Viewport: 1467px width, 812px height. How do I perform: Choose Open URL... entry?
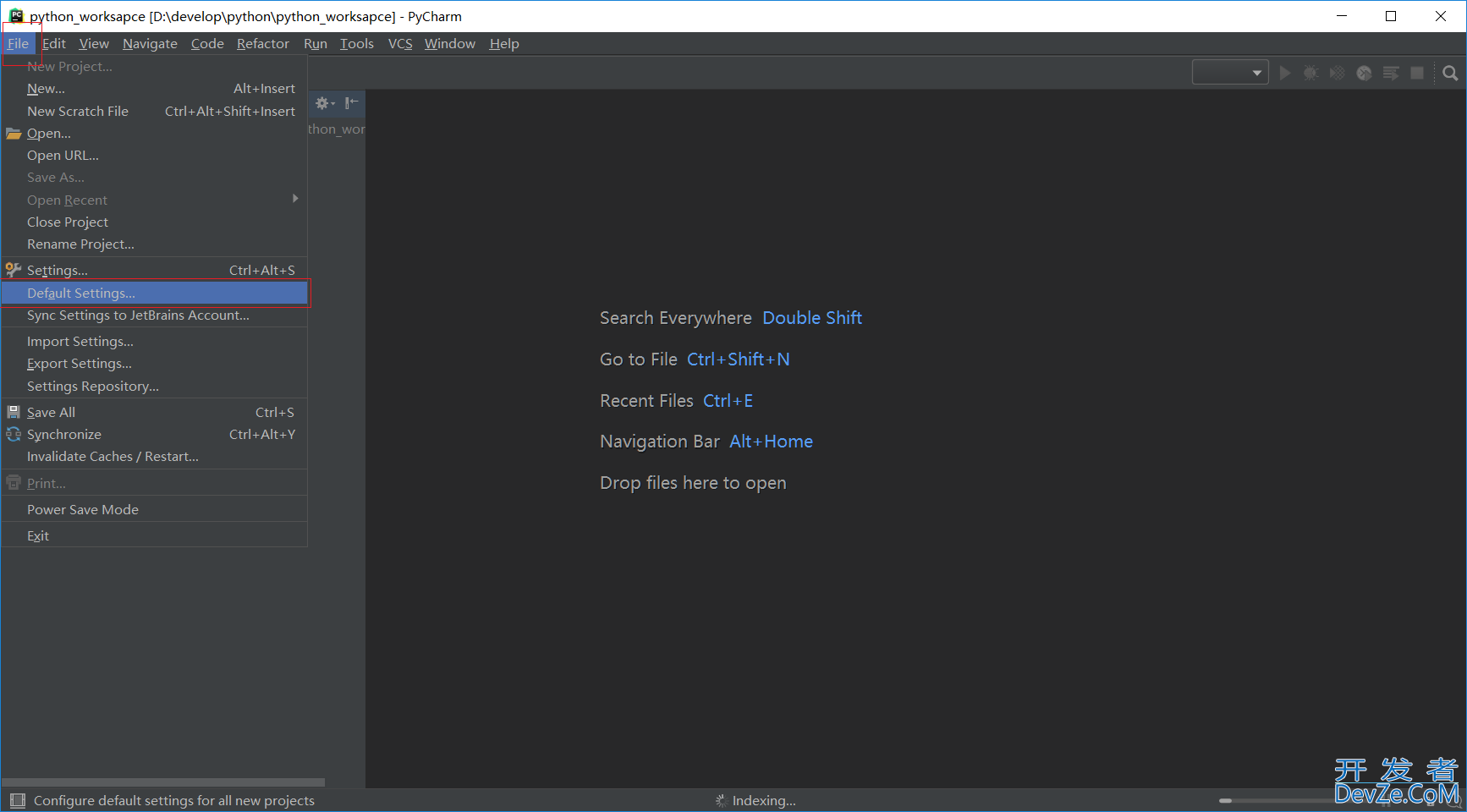tap(155, 155)
